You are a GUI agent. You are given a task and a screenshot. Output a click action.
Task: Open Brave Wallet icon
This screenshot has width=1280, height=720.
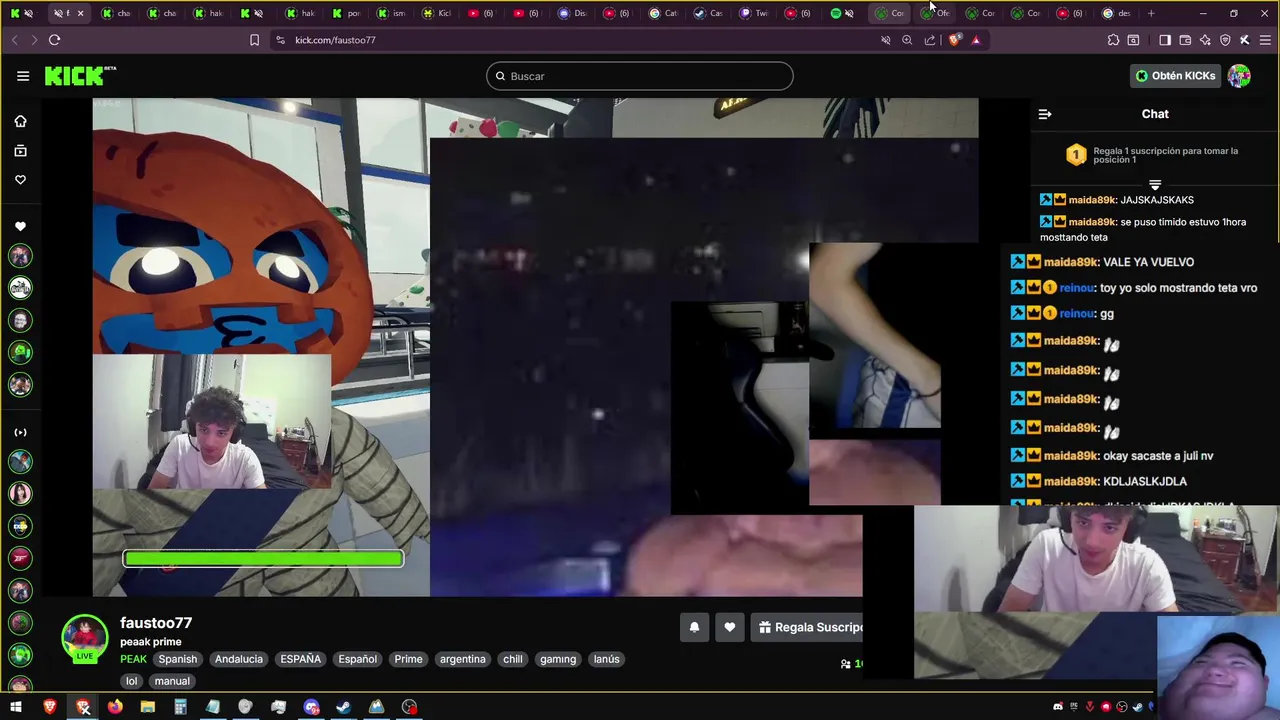(x=1185, y=40)
